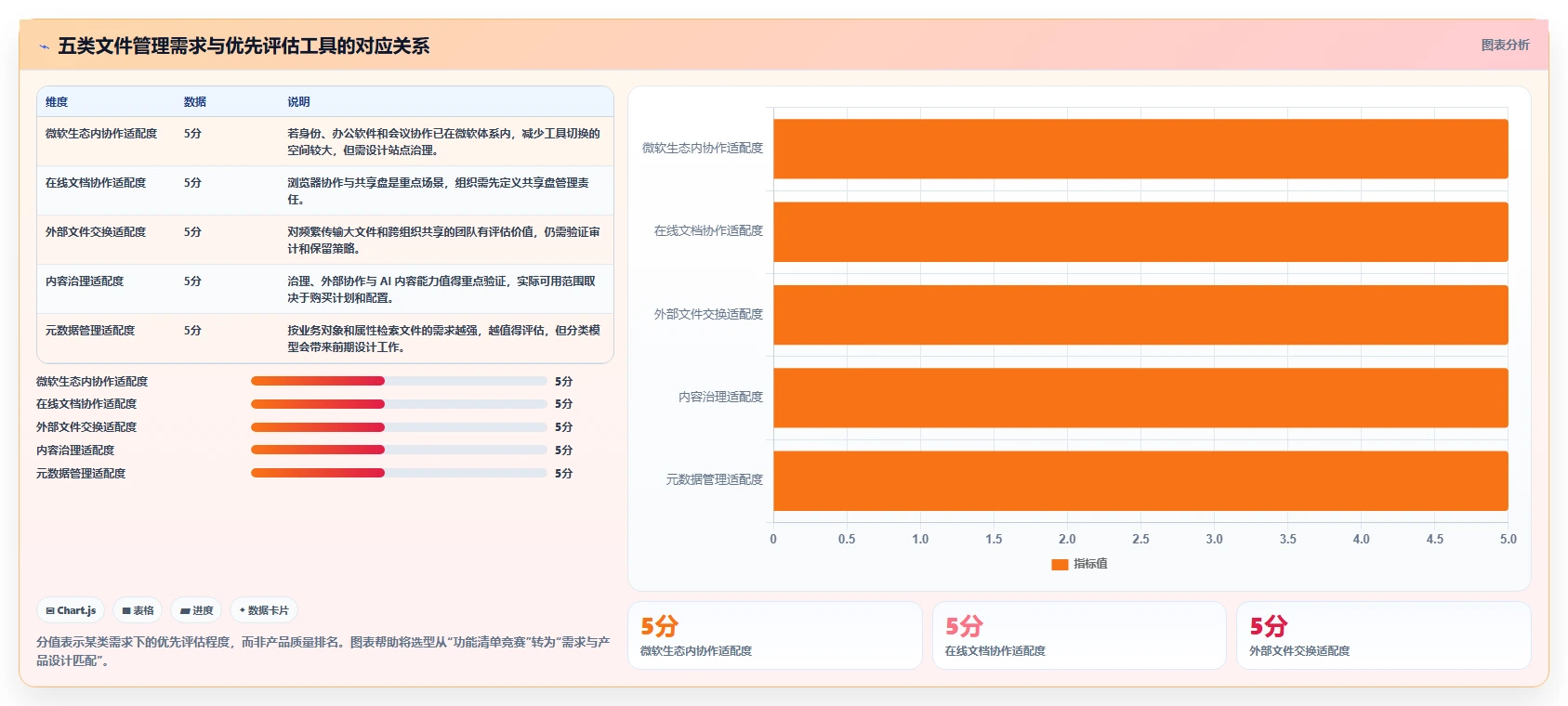Open the 微软生态内协作适配度 5分 data card
Viewport: 1568px width, 706px height.
tap(775, 635)
